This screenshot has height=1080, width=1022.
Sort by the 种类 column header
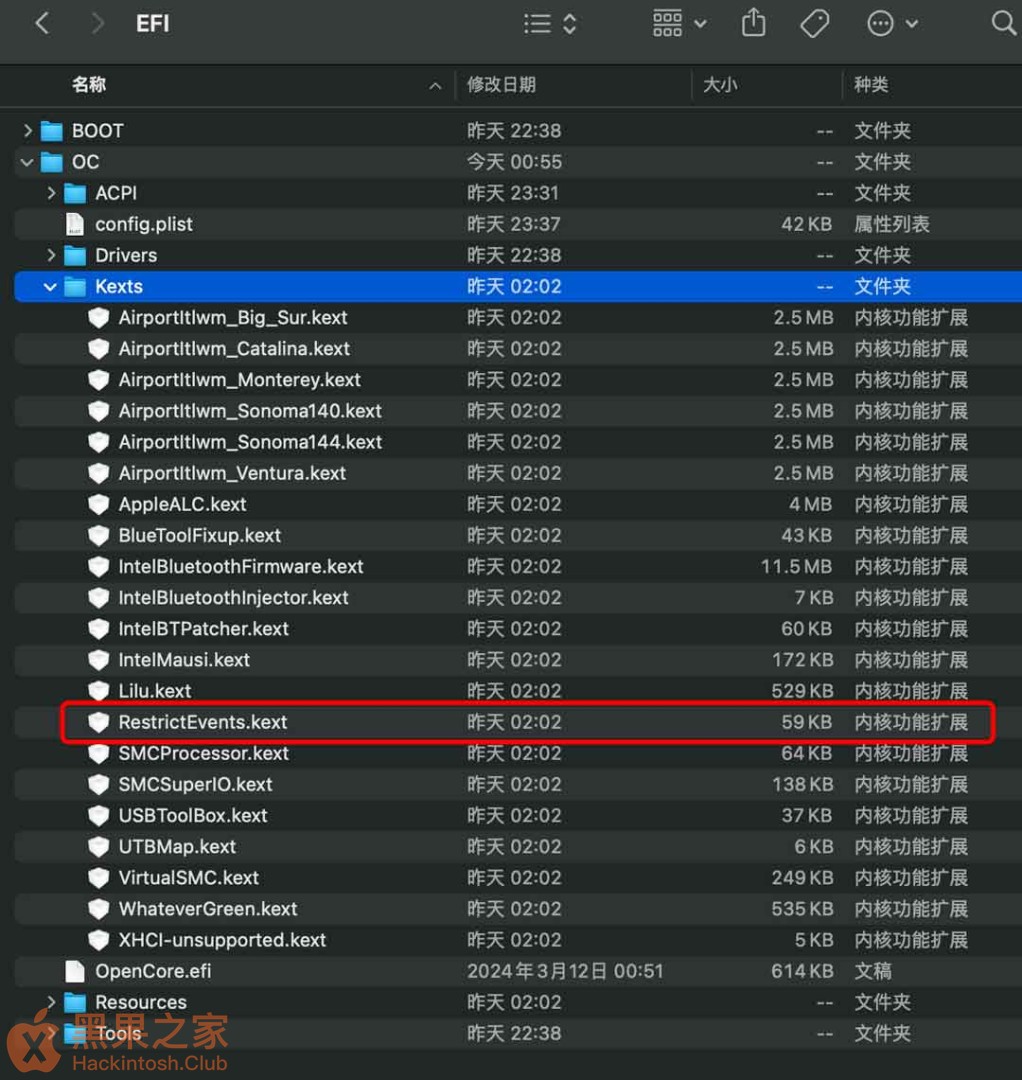point(871,85)
